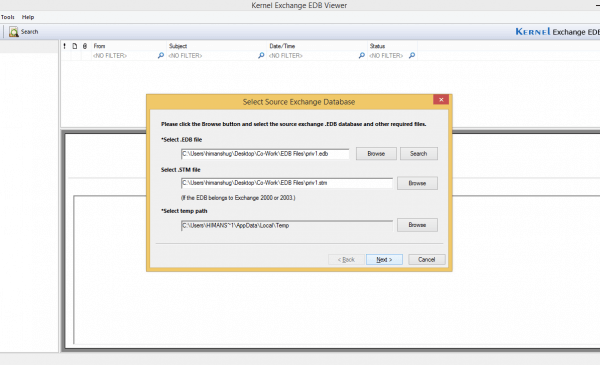This screenshot has width=600, height=365.
Task: Close the Select Source Exchange Database dialog
Action: click(x=441, y=99)
